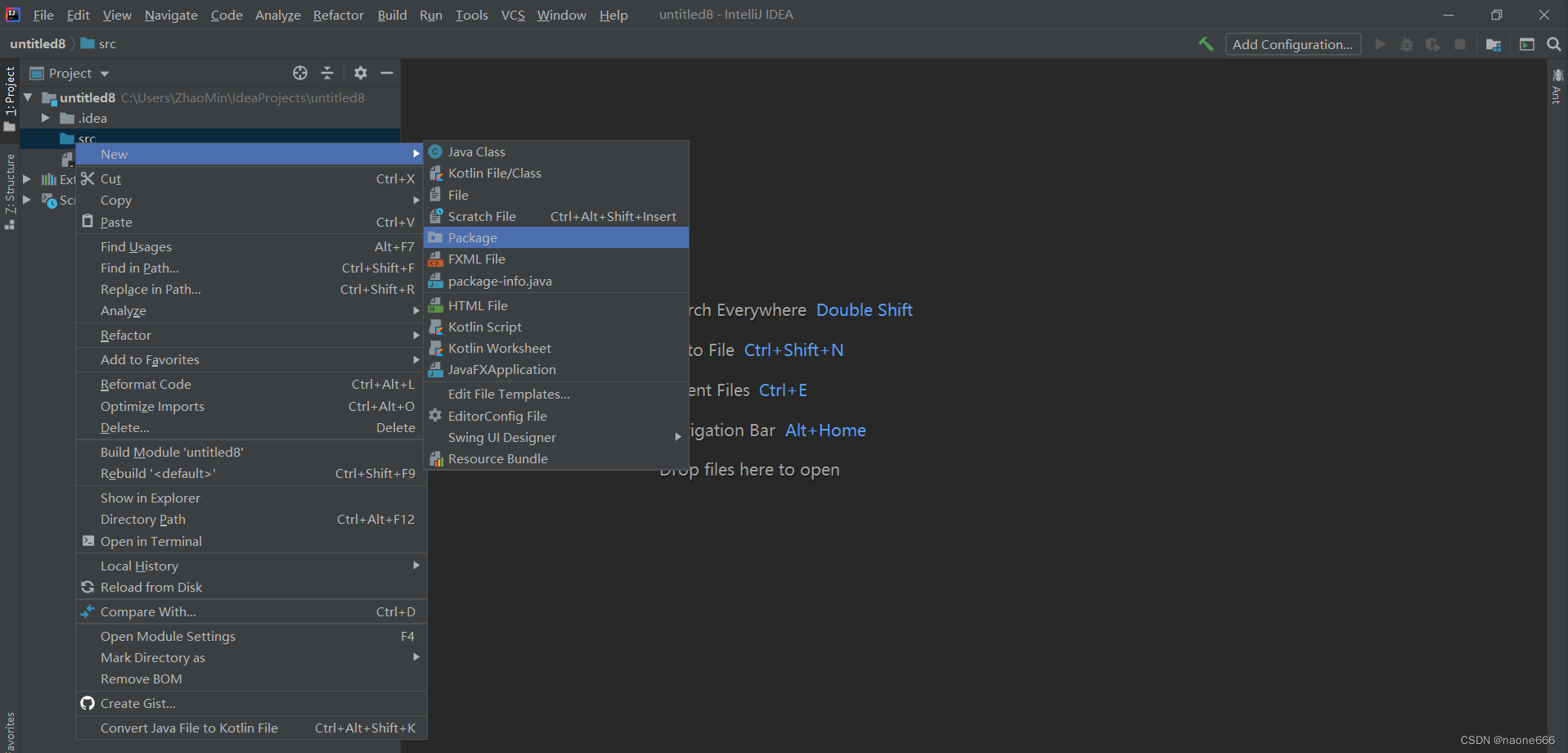This screenshot has height=753, width=1568.
Task: Collapse the untitled8 project root node
Action: point(28,97)
